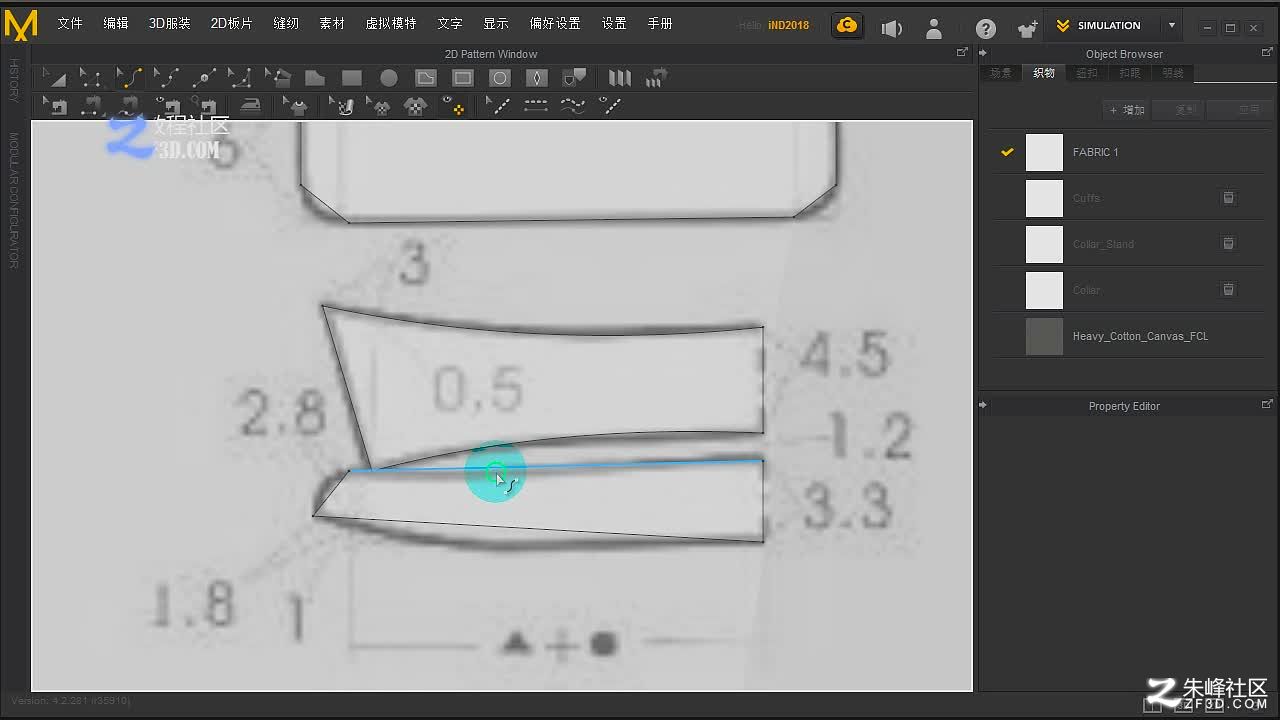Select the Internal Circle tool

(500, 77)
